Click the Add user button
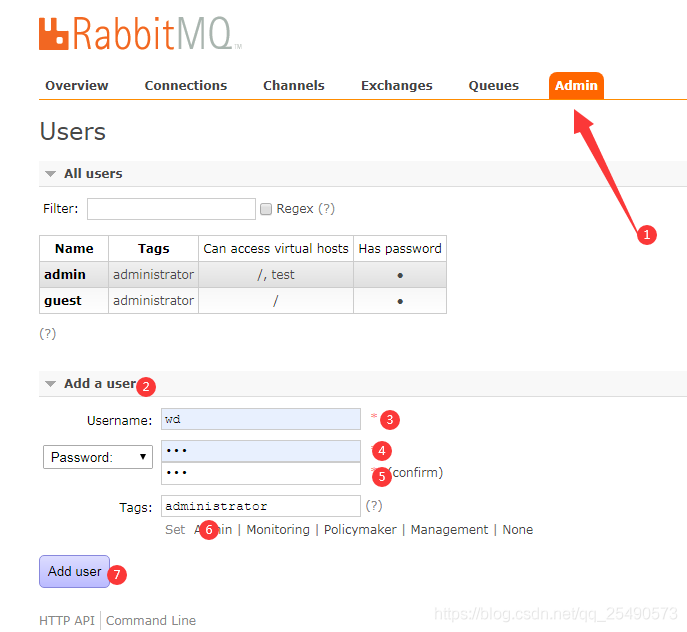 [x=74, y=572]
